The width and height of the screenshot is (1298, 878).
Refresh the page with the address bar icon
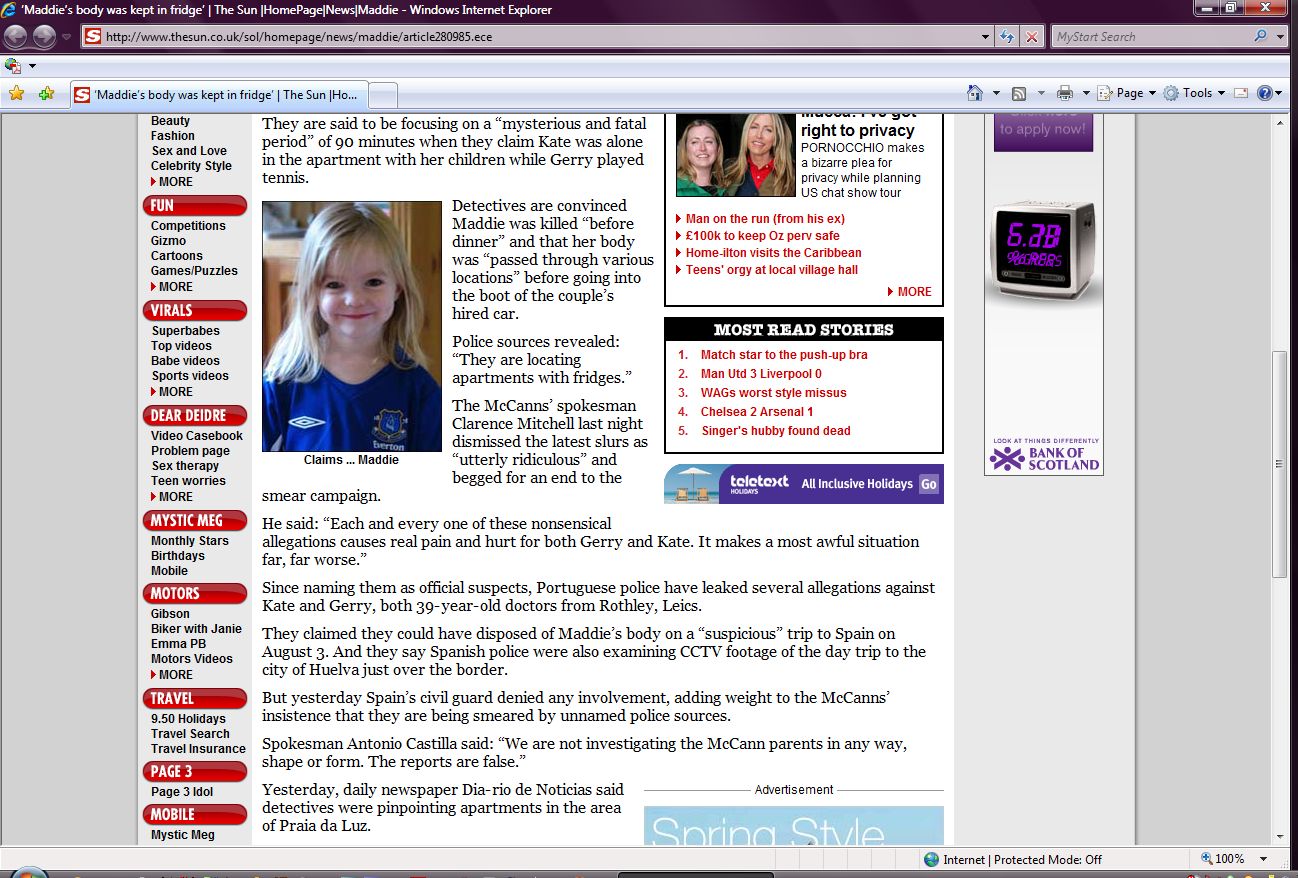coord(1008,37)
